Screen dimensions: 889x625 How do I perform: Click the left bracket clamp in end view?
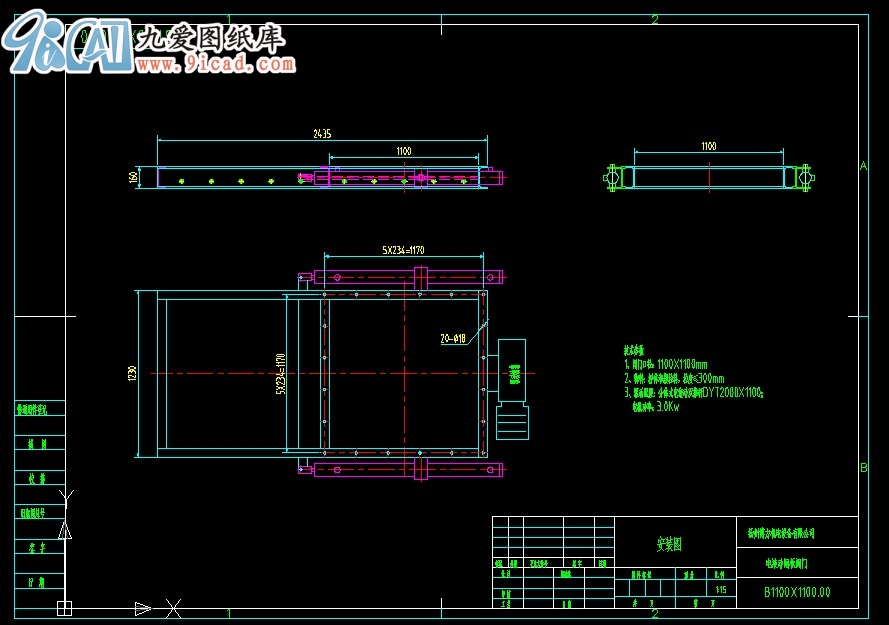[x=615, y=177]
